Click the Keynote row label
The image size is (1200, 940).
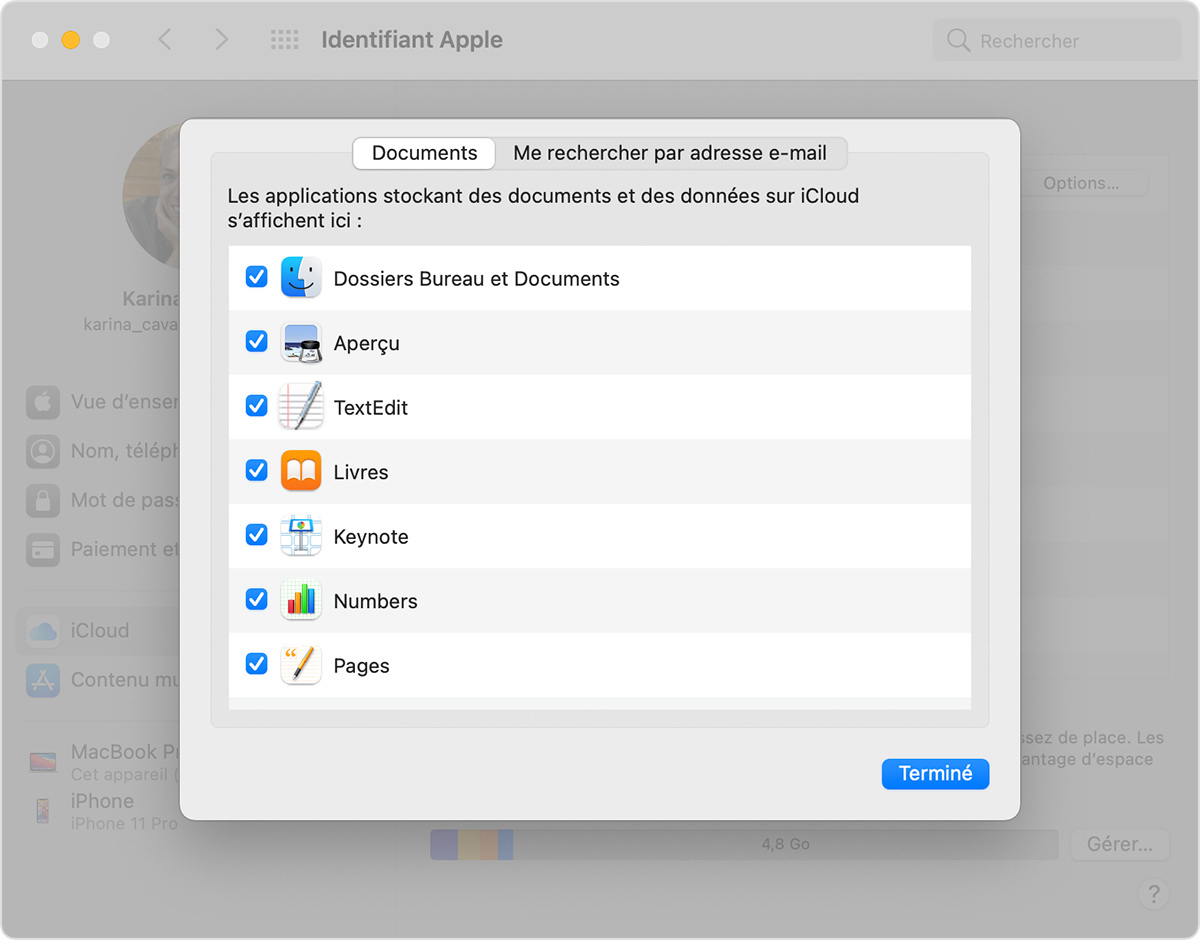(x=371, y=537)
